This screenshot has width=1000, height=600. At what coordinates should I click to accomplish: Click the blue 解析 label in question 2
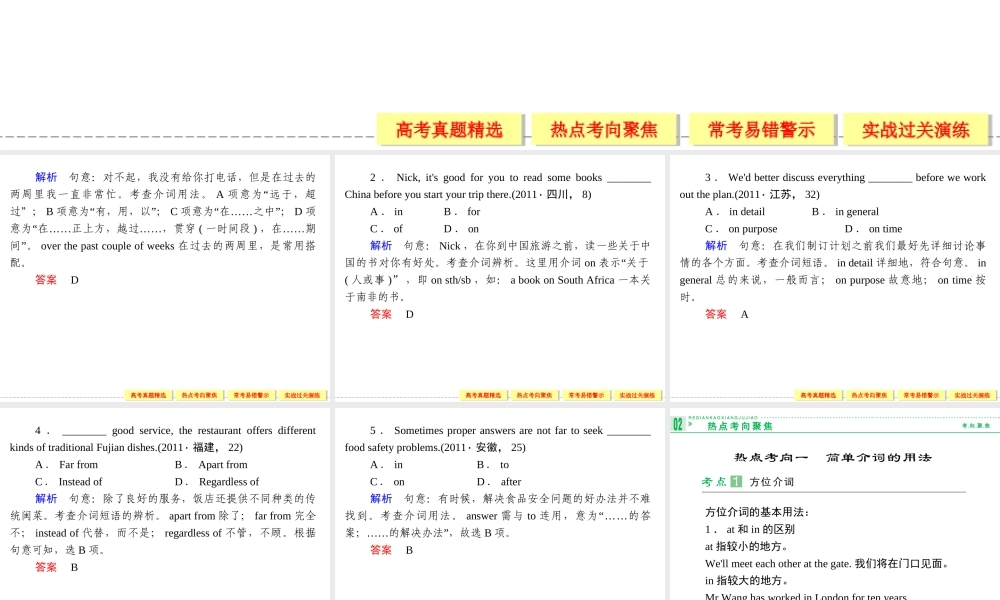pos(381,245)
